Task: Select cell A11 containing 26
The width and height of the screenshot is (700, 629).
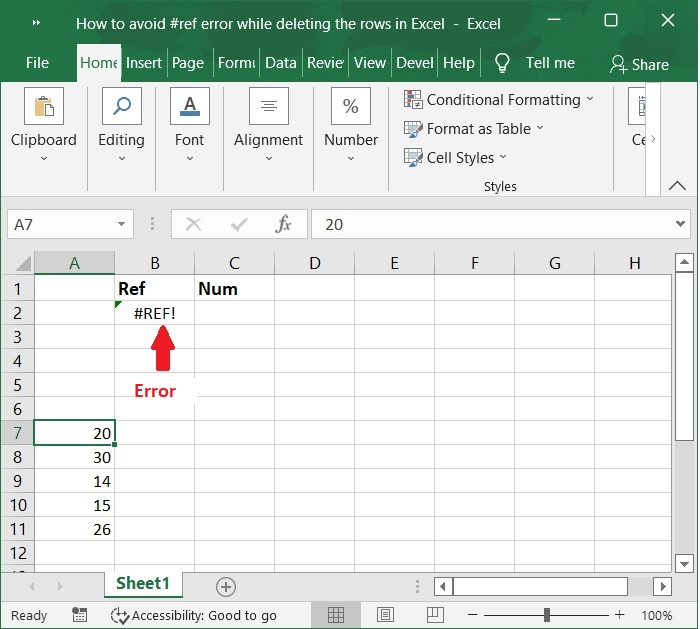Action: (75, 529)
